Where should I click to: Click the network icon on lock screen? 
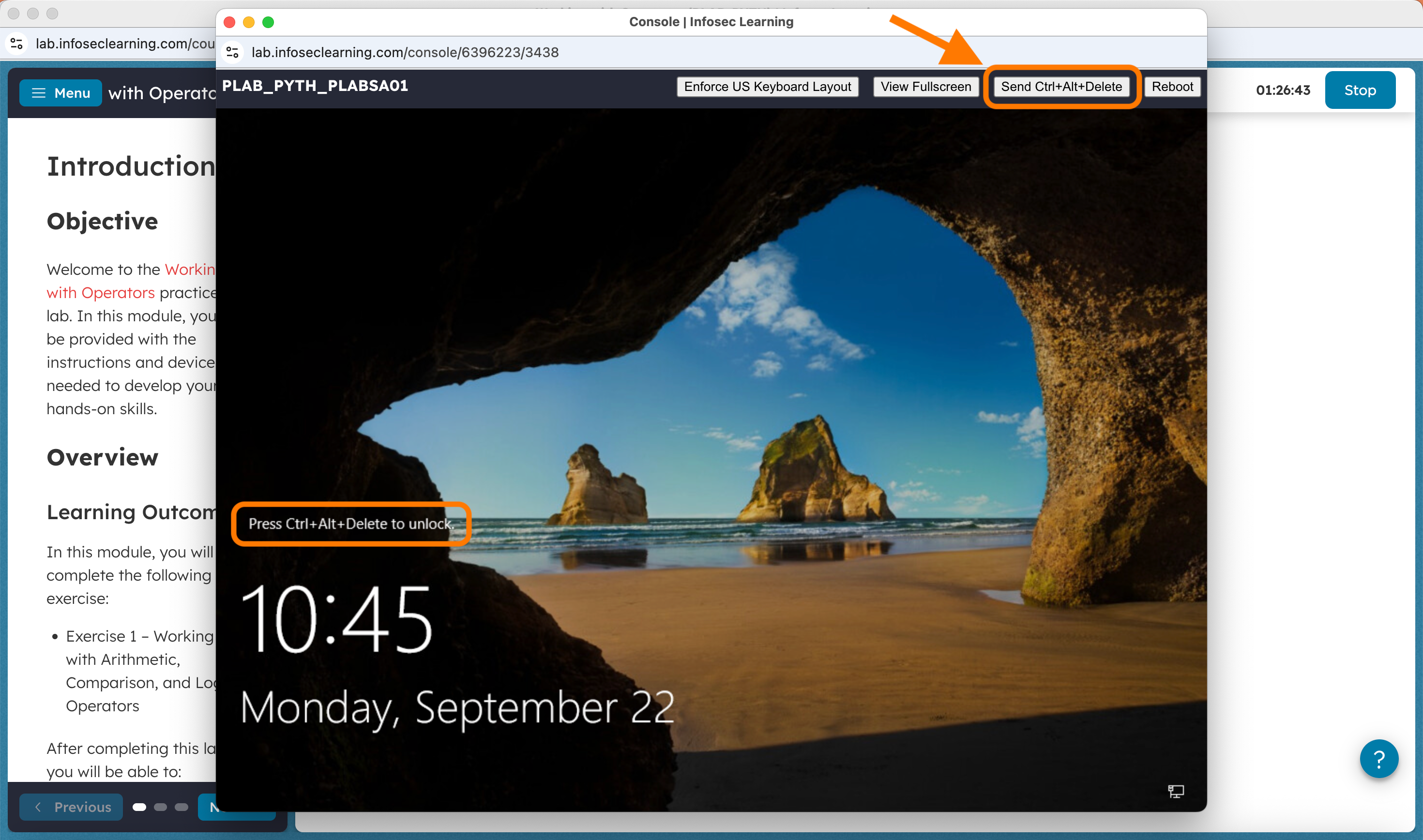coord(1176,791)
